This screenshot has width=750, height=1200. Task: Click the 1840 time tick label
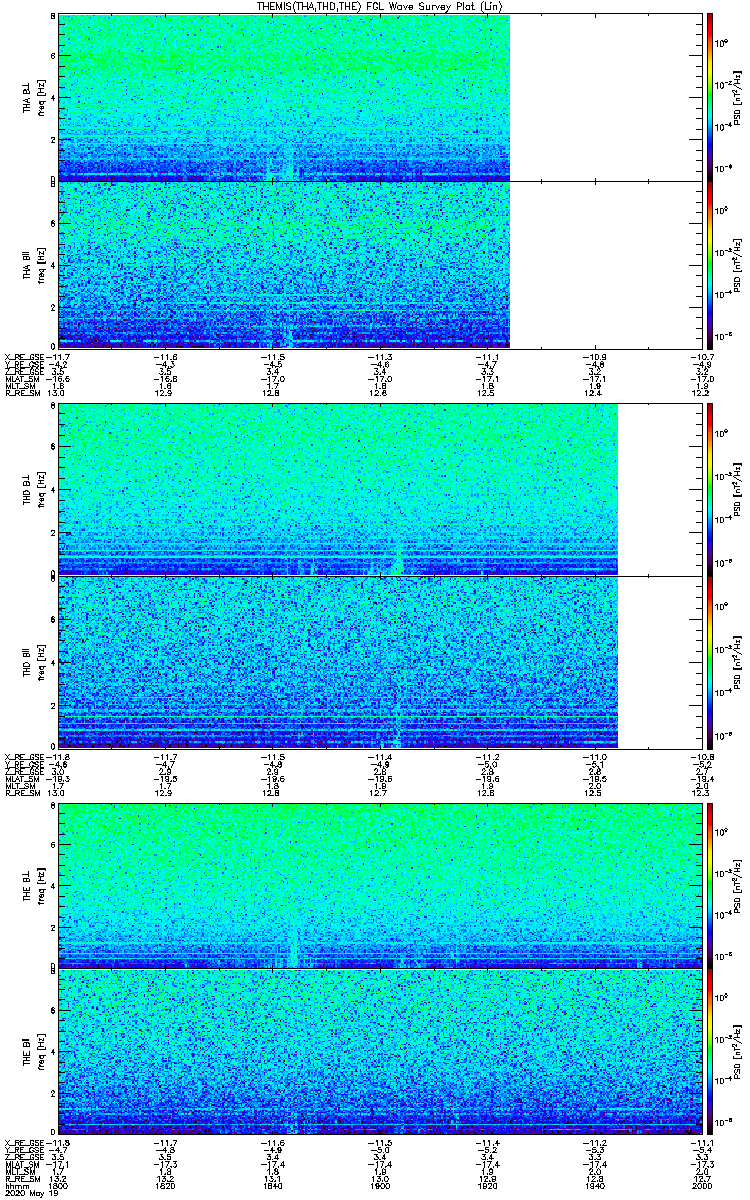pyautogui.click(x=272, y=1185)
